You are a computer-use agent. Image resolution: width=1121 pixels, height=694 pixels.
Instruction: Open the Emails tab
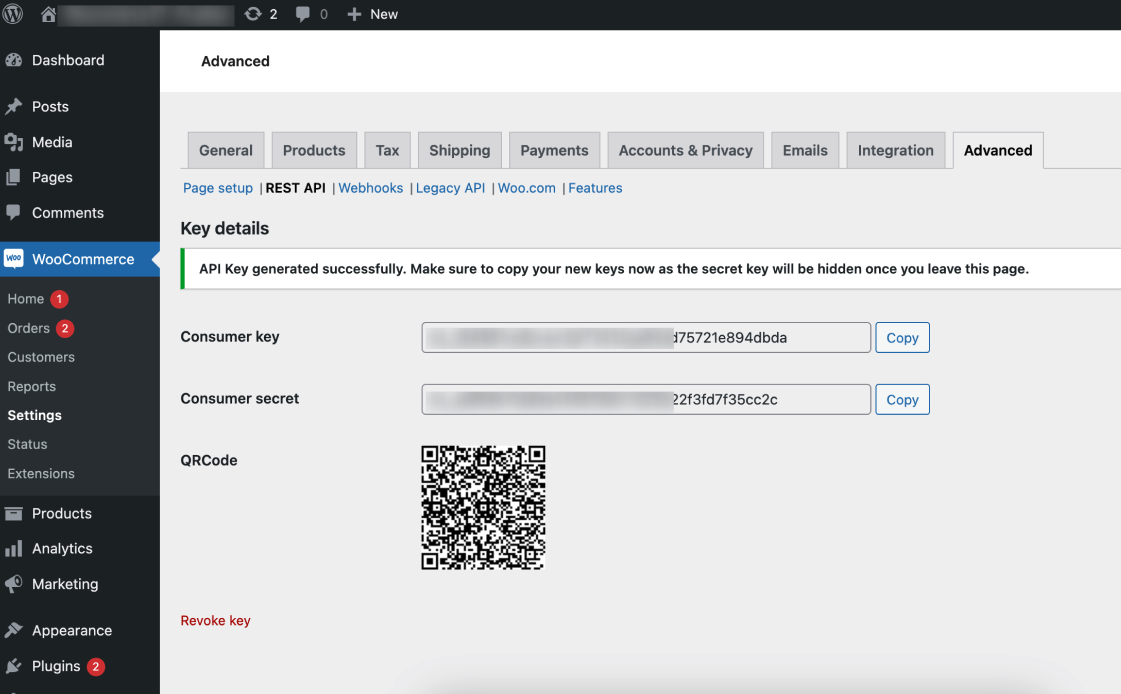pos(805,150)
